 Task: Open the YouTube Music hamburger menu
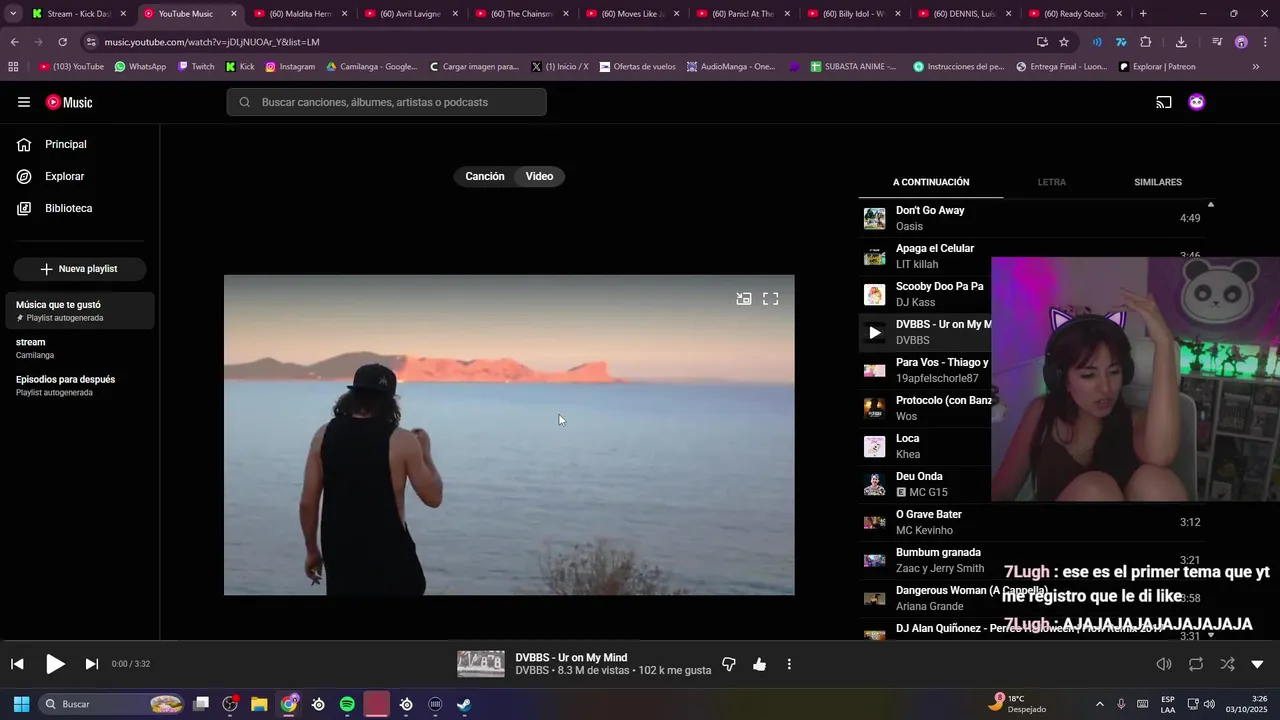pos(24,102)
